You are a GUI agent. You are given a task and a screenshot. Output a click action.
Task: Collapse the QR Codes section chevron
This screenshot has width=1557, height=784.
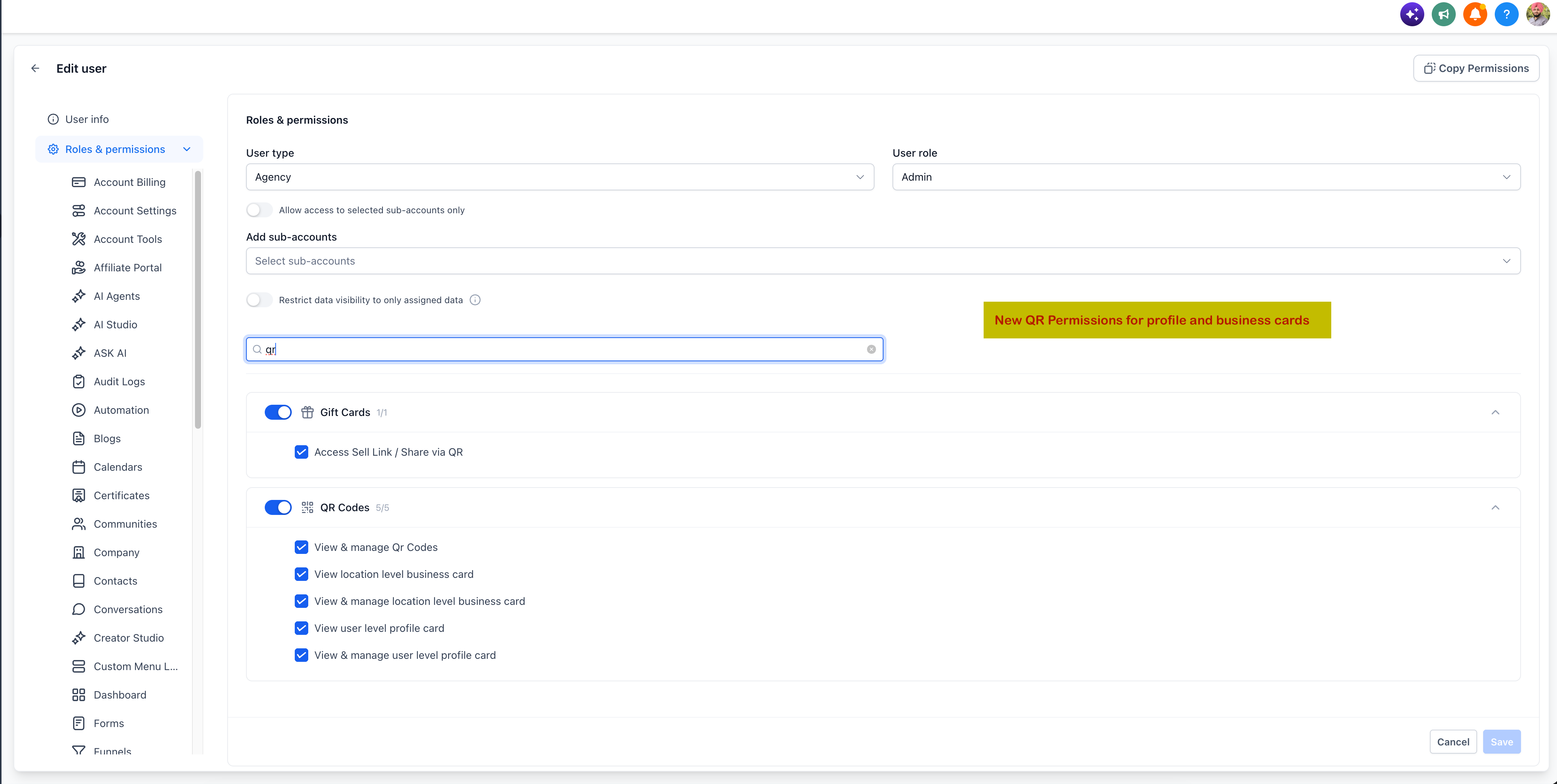click(x=1495, y=507)
